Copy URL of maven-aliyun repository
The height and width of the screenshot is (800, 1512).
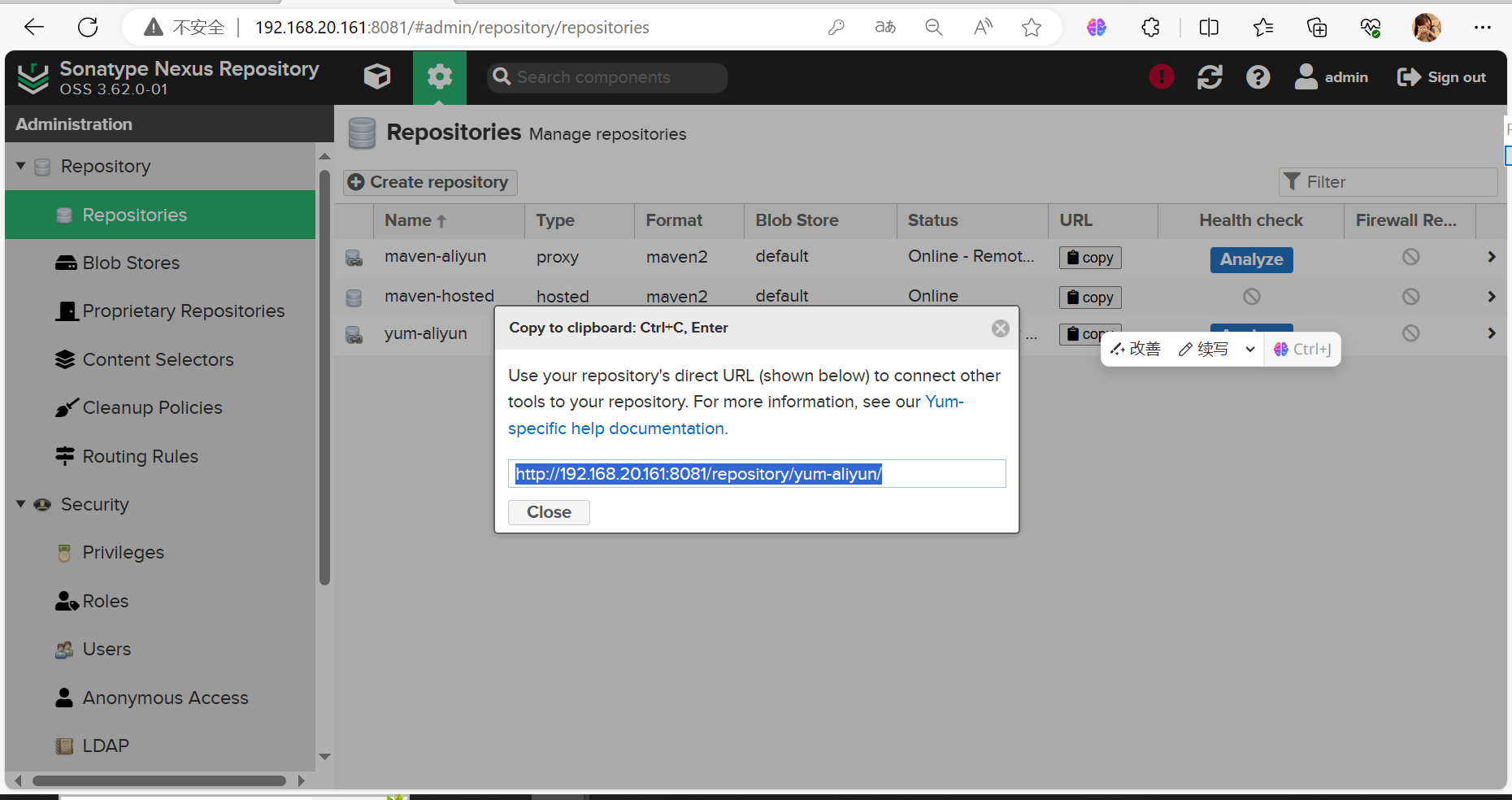1090,258
